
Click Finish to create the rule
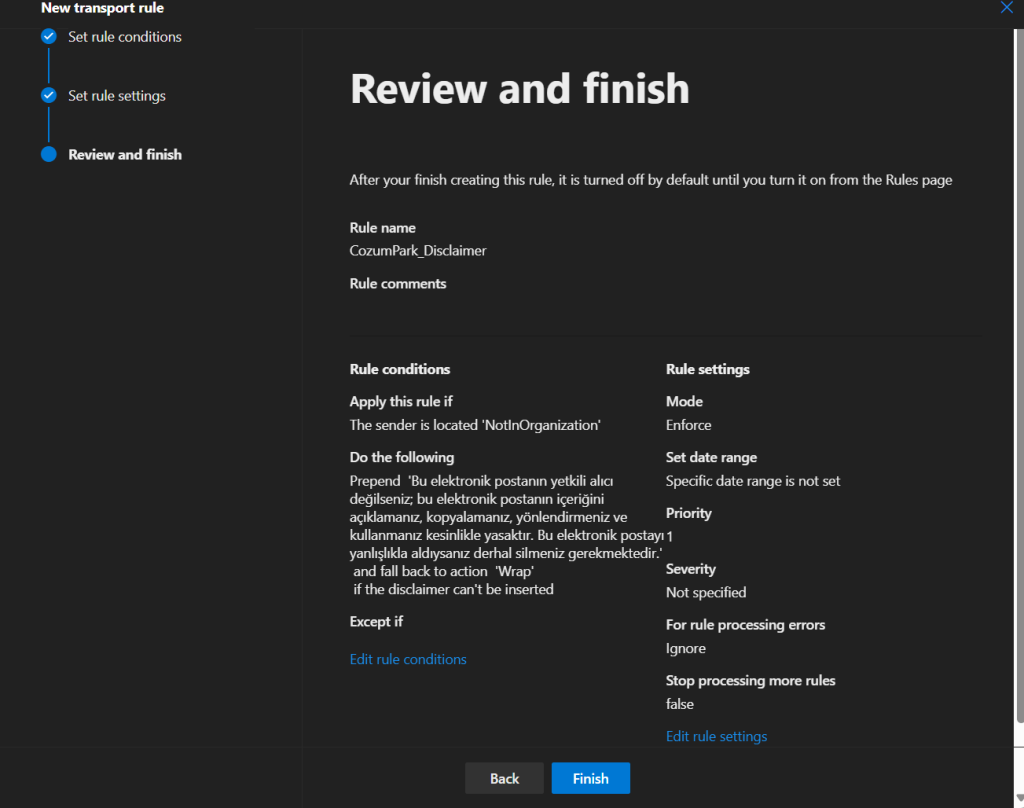pyautogui.click(x=590, y=778)
